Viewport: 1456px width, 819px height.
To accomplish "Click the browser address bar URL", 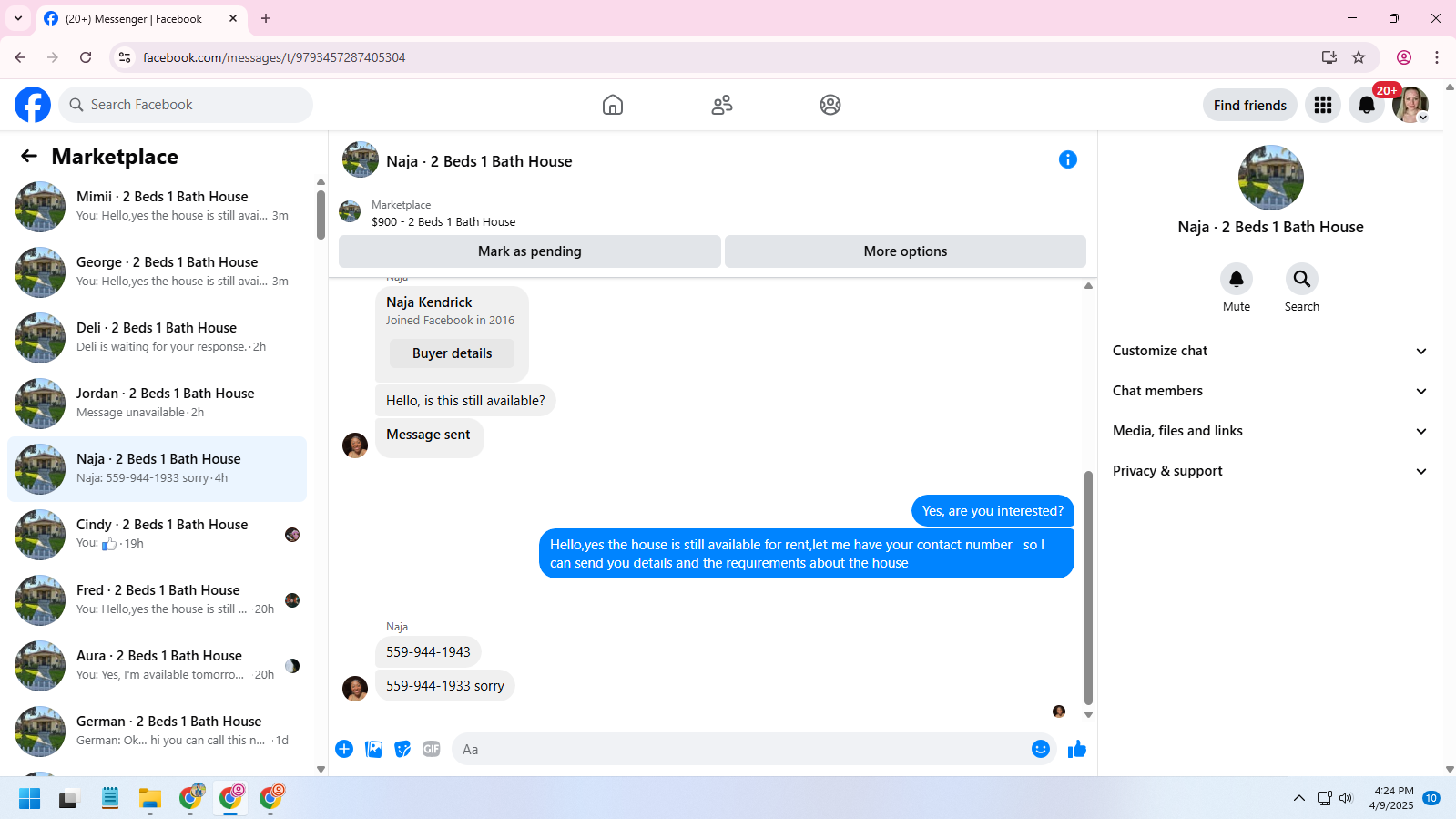I will pos(274,57).
